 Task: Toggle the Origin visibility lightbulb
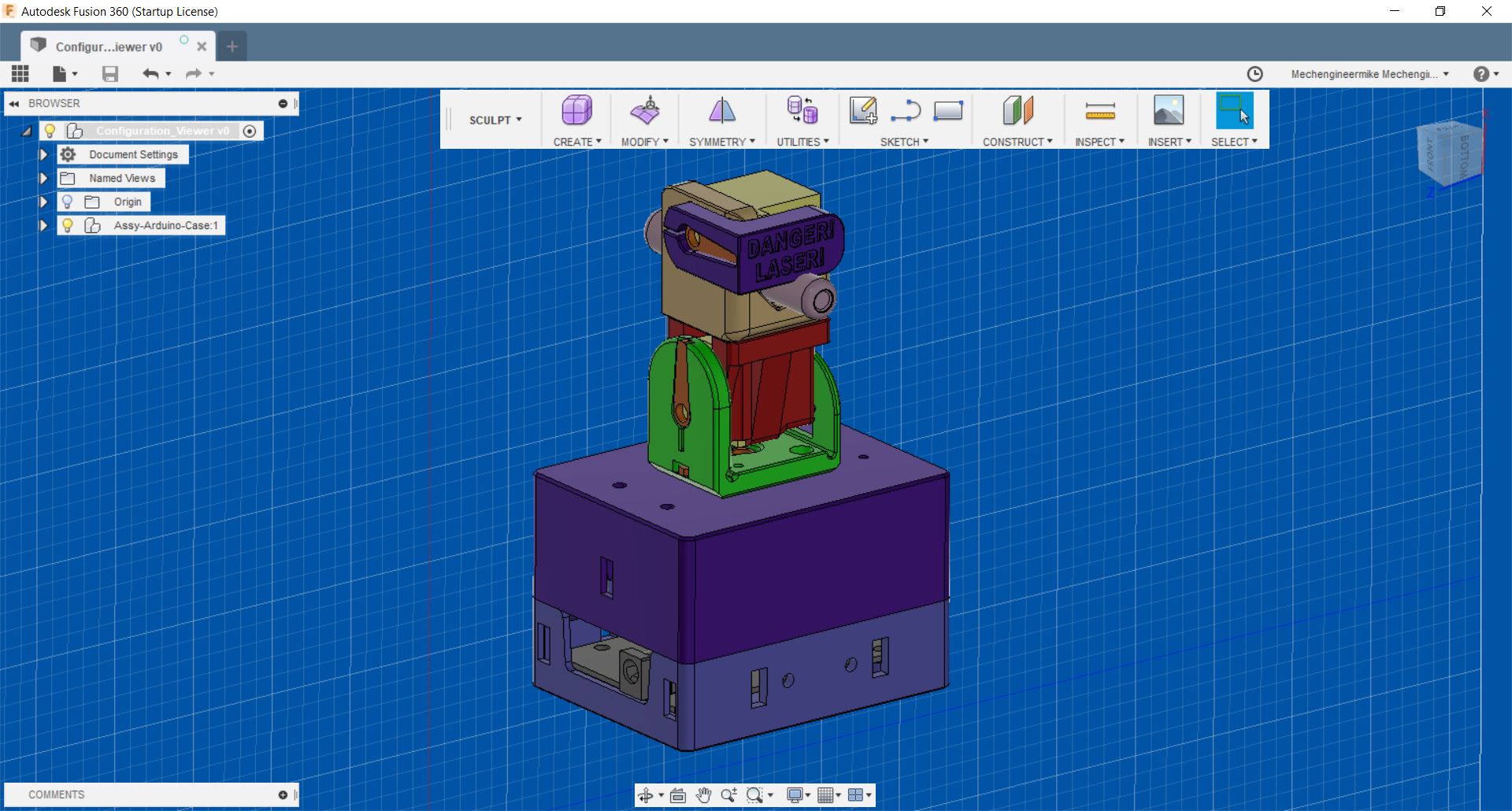68,202
